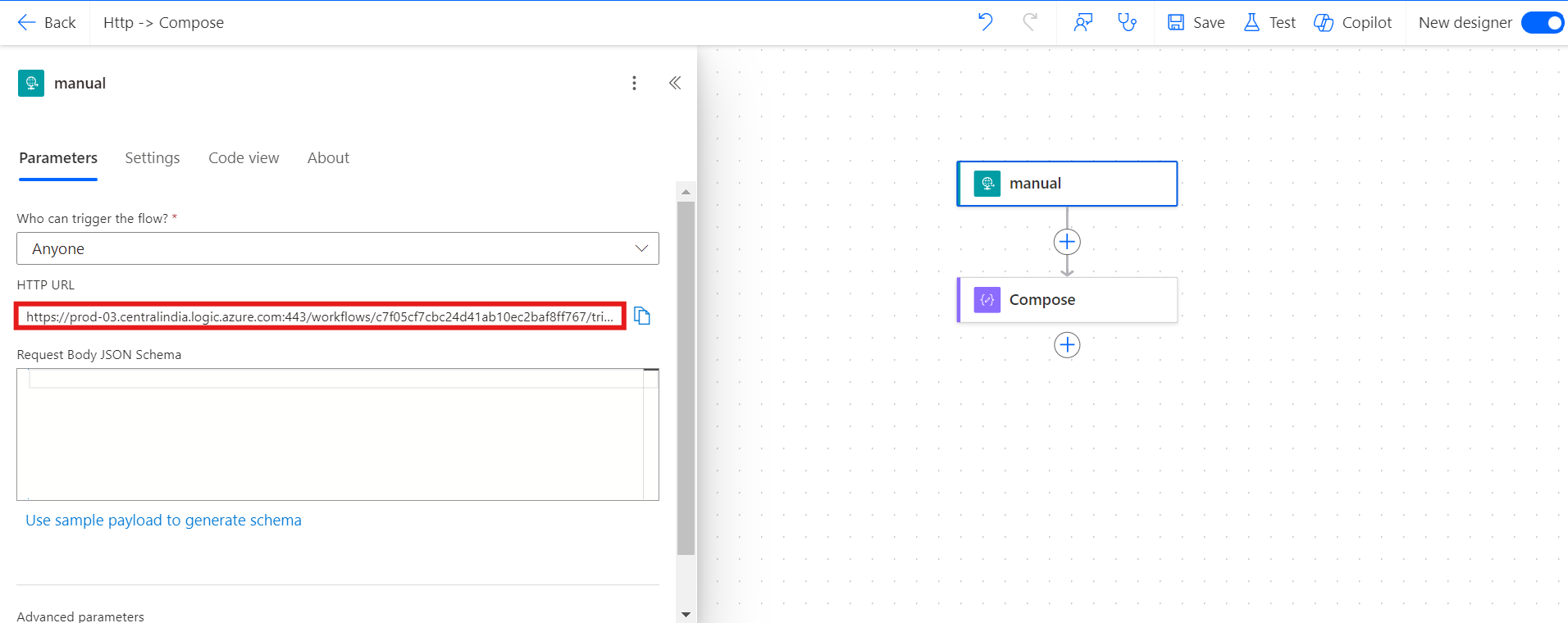Screen dimensions: 1568x623
Task: Click the Redo arrow icon
Action: 1030,22
